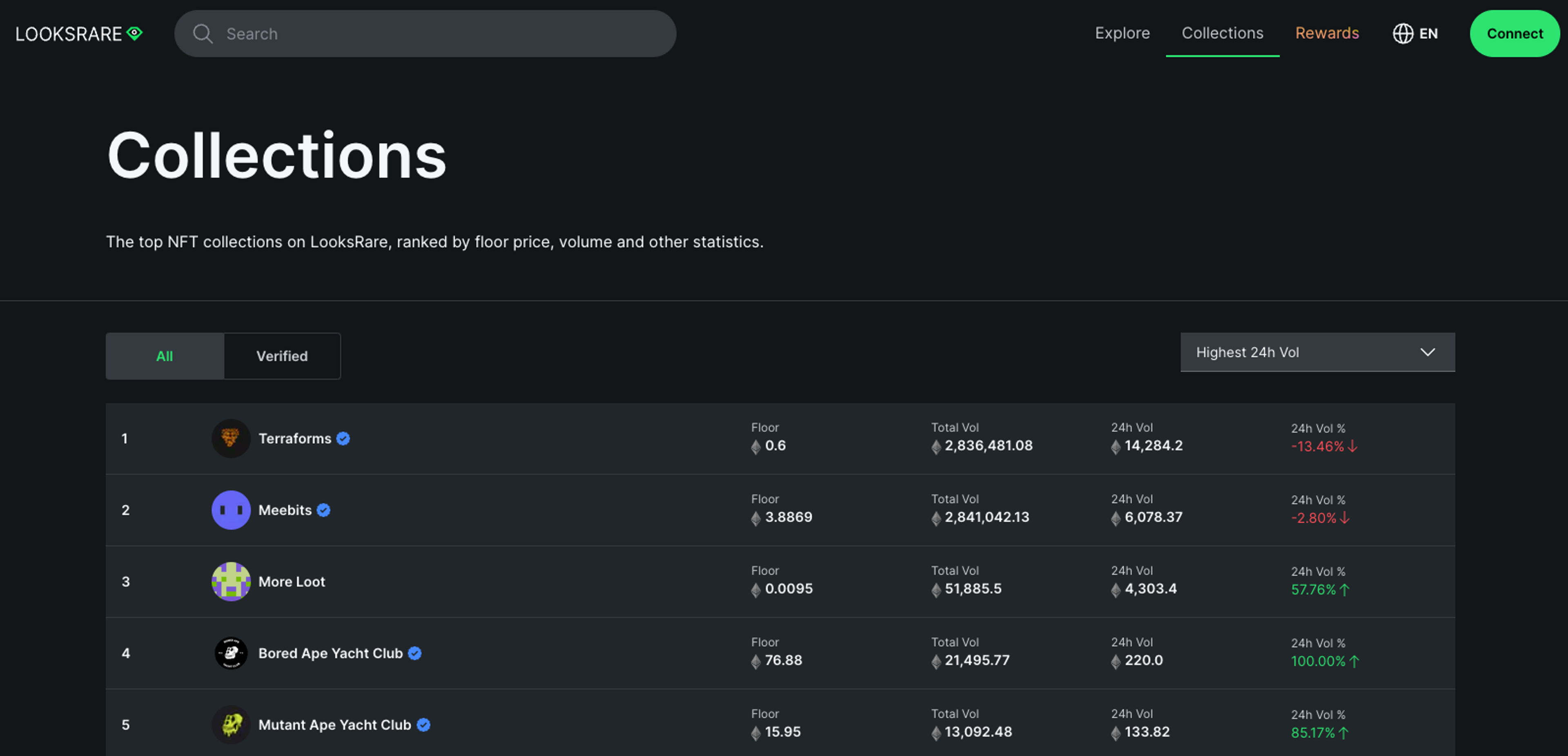Click total volume 2,841,042.13
This screenshot has height=756, width=1568.
987,517
